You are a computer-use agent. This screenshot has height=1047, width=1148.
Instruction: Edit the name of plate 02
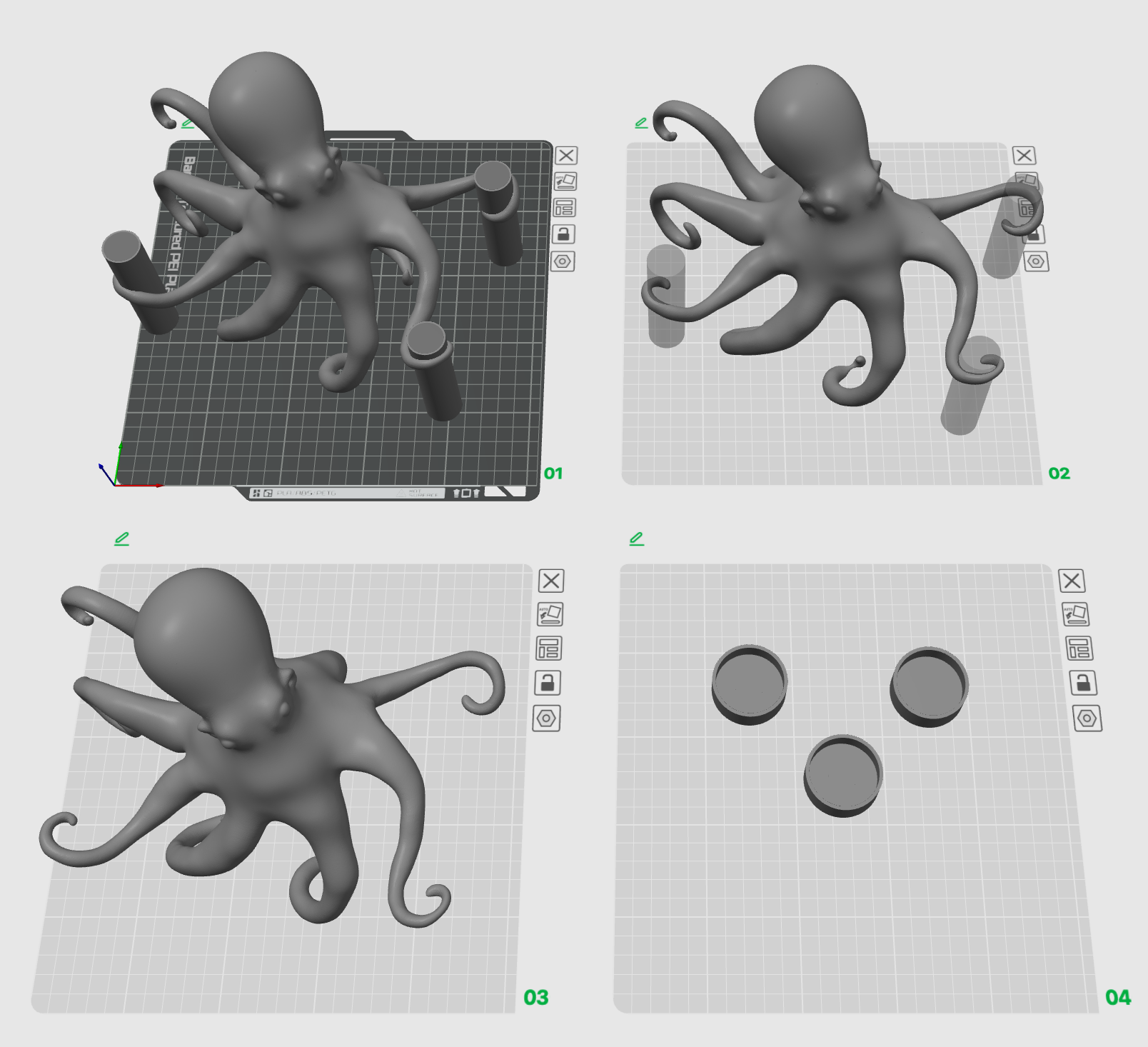pos(641,123)
